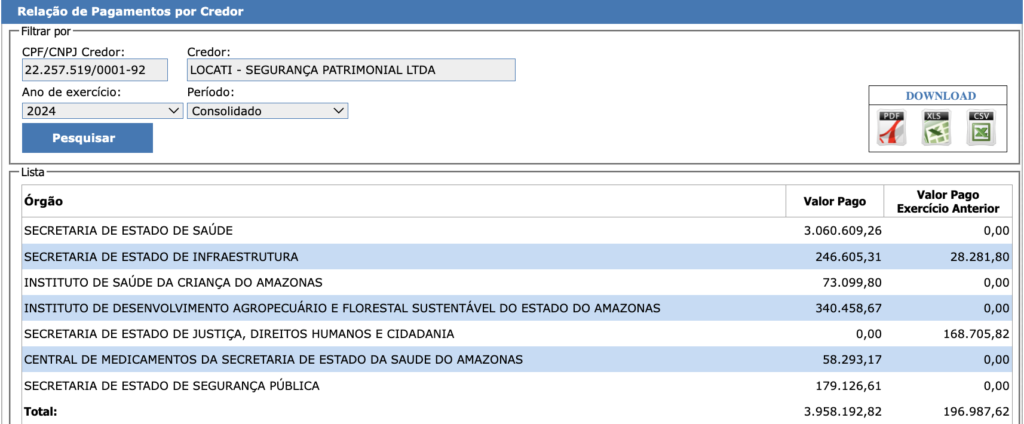Click the DOWNLOAD heading label
This screenshot has width=1024, height=424.
[940, 96]
